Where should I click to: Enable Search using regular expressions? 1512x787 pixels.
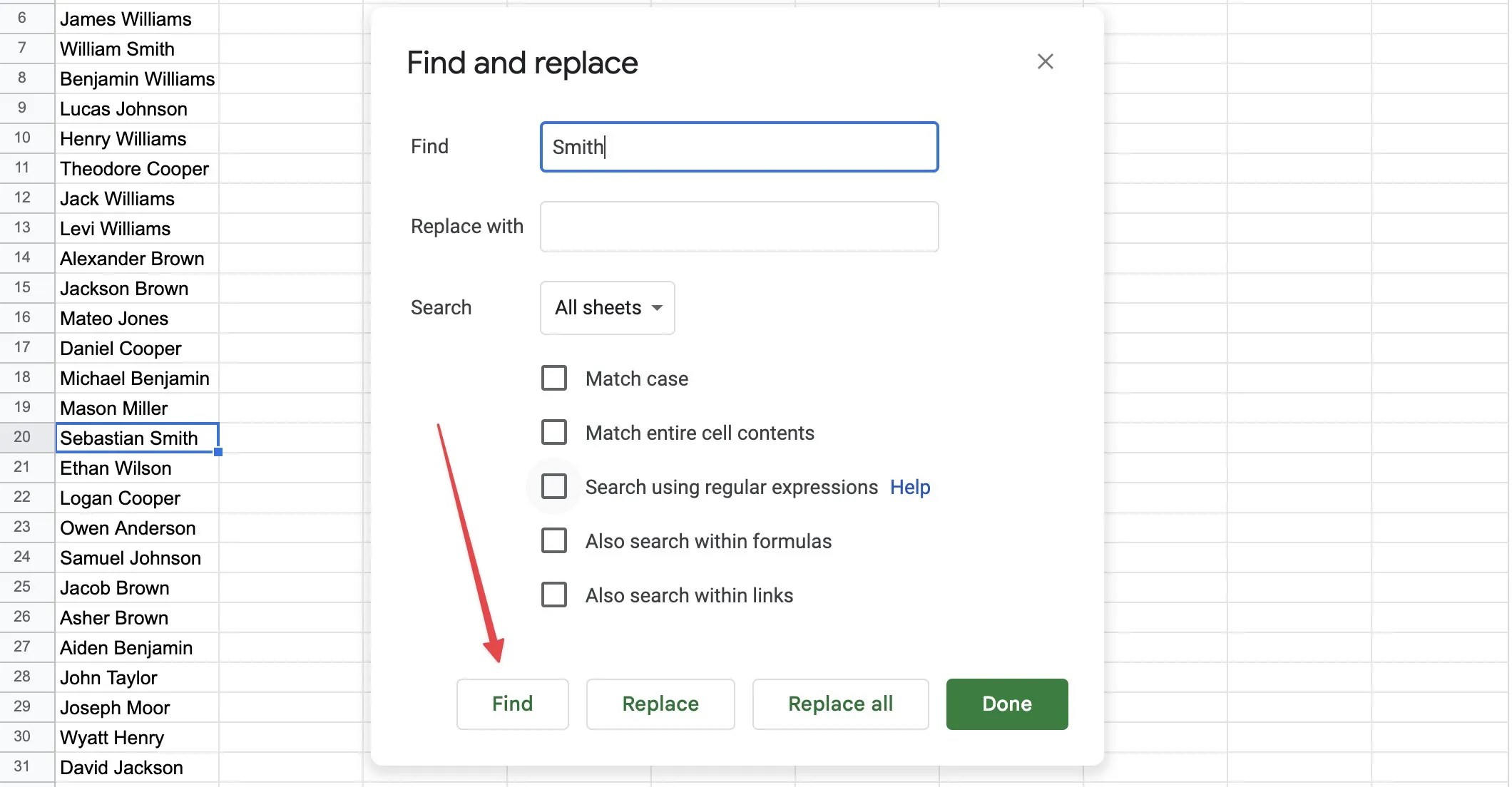553,486
